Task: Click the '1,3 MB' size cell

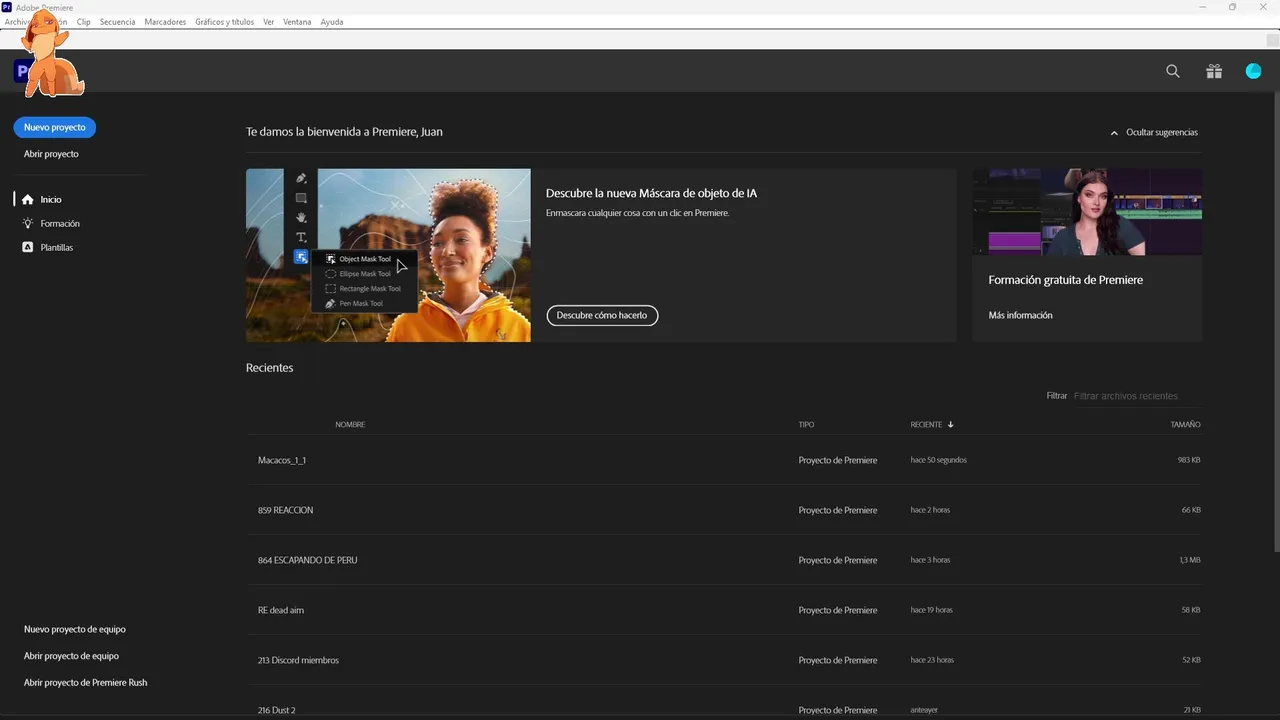Action: [x=1190, y=560]
